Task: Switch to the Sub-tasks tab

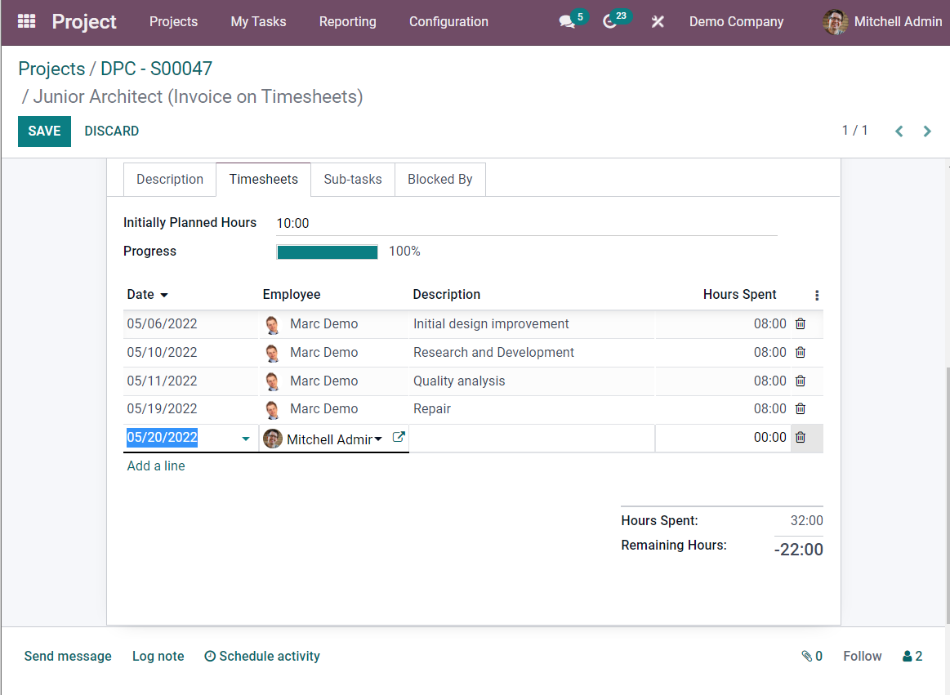Action: [x=352, y=179]
